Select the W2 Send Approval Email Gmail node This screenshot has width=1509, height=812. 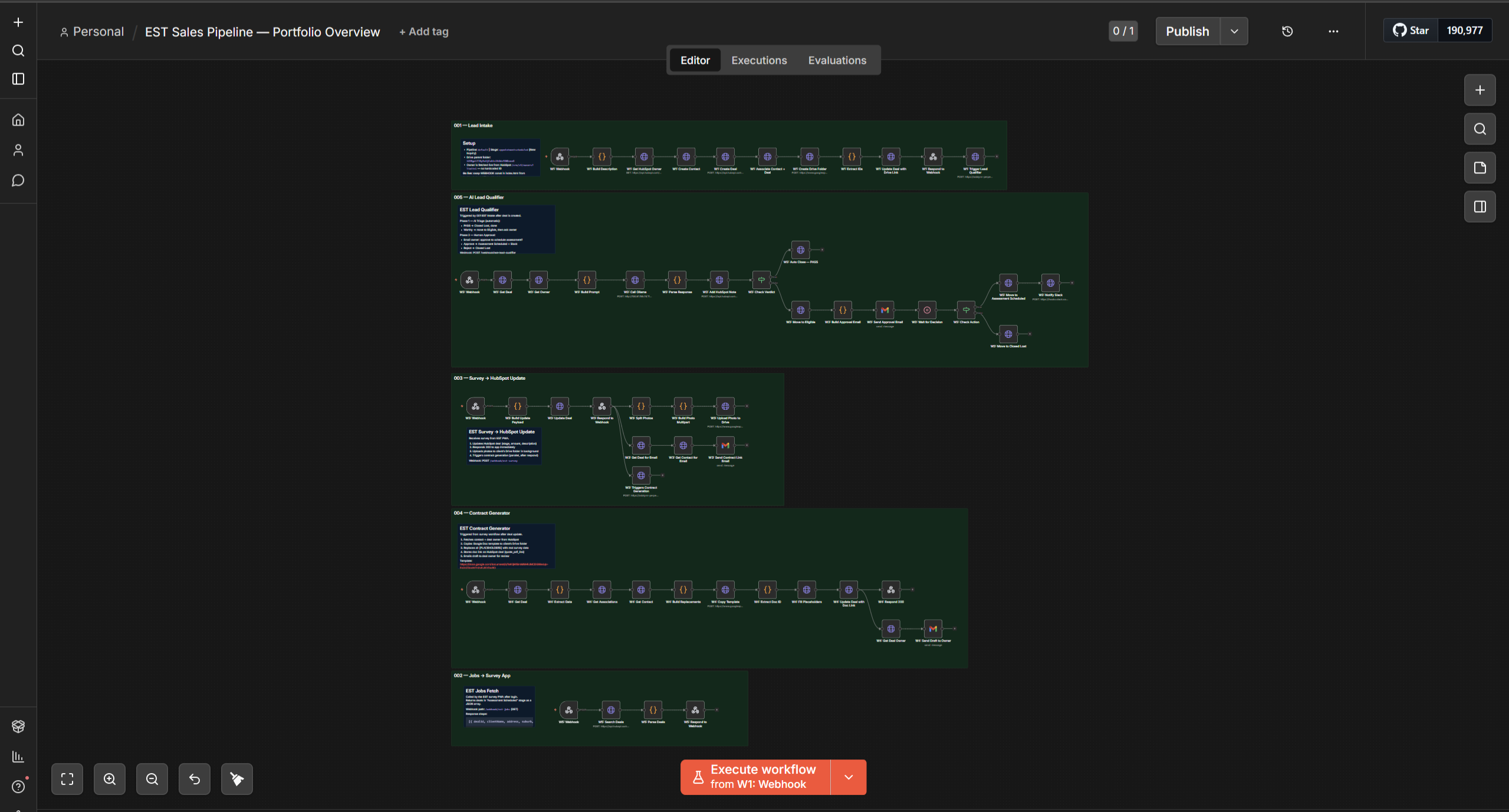885,310
